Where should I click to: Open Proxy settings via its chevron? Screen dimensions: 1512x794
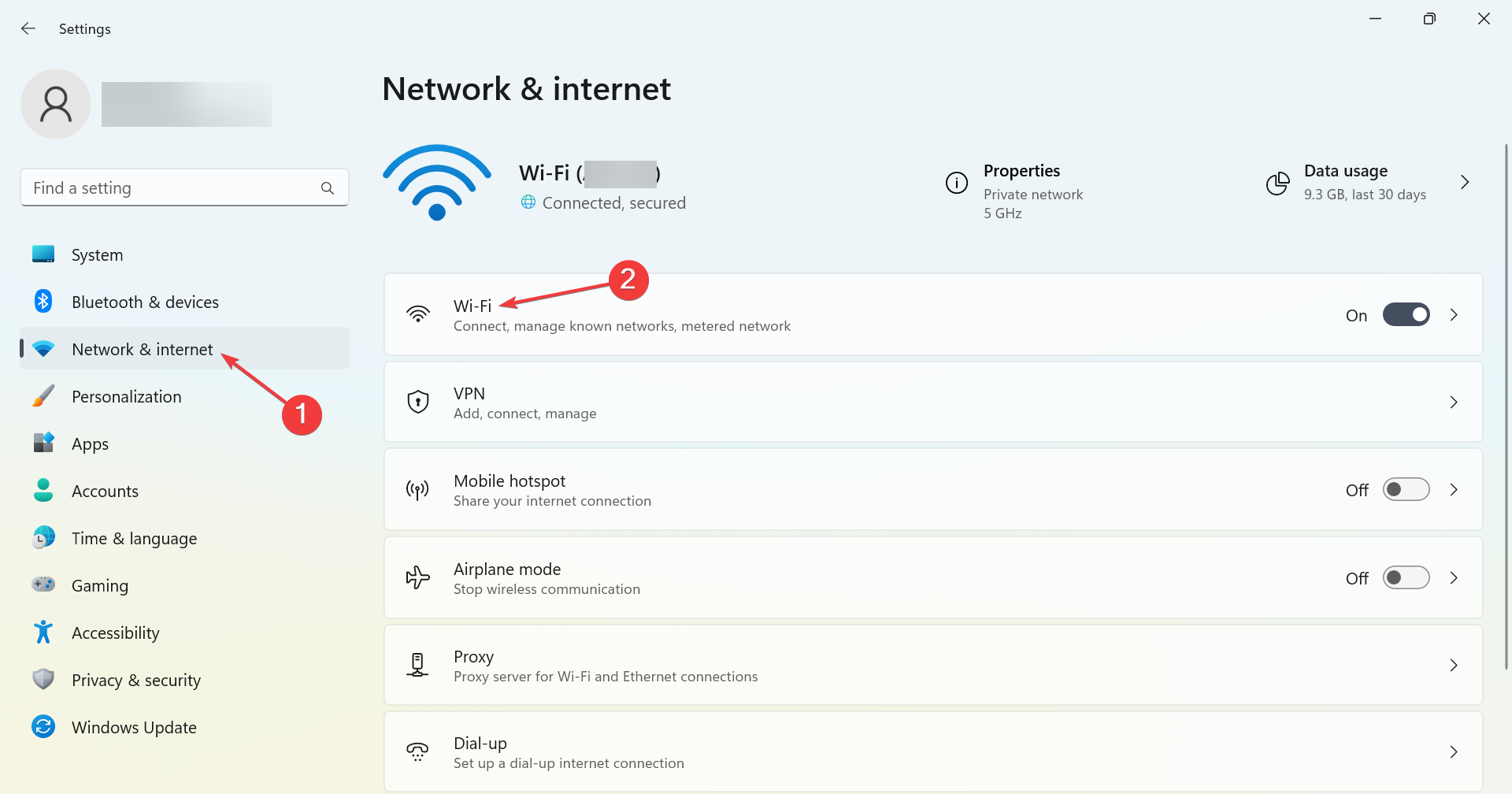tap(1454, 665)
